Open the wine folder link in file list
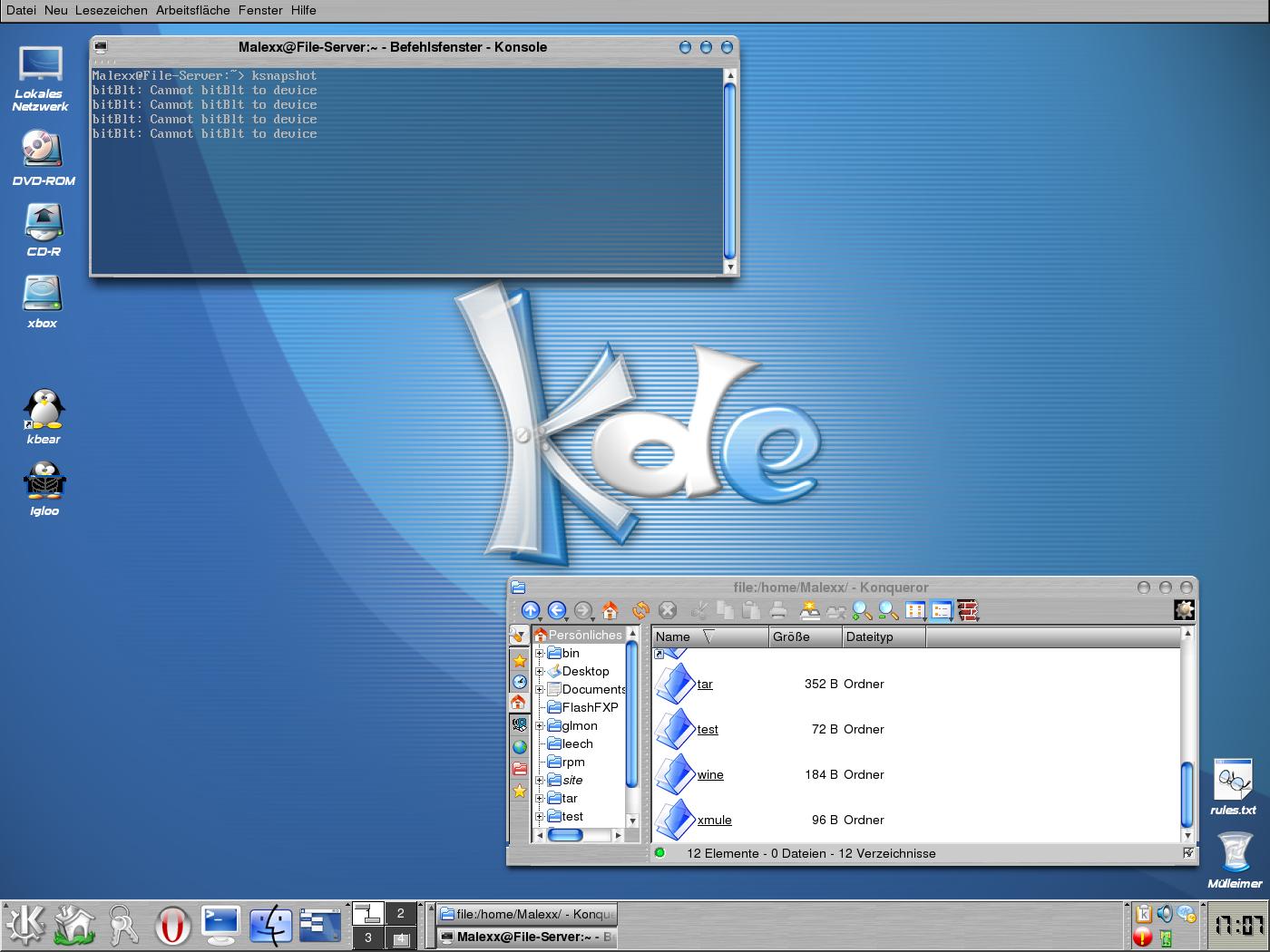This screenshot has height=952, width=1270. [x=710, y=774]
